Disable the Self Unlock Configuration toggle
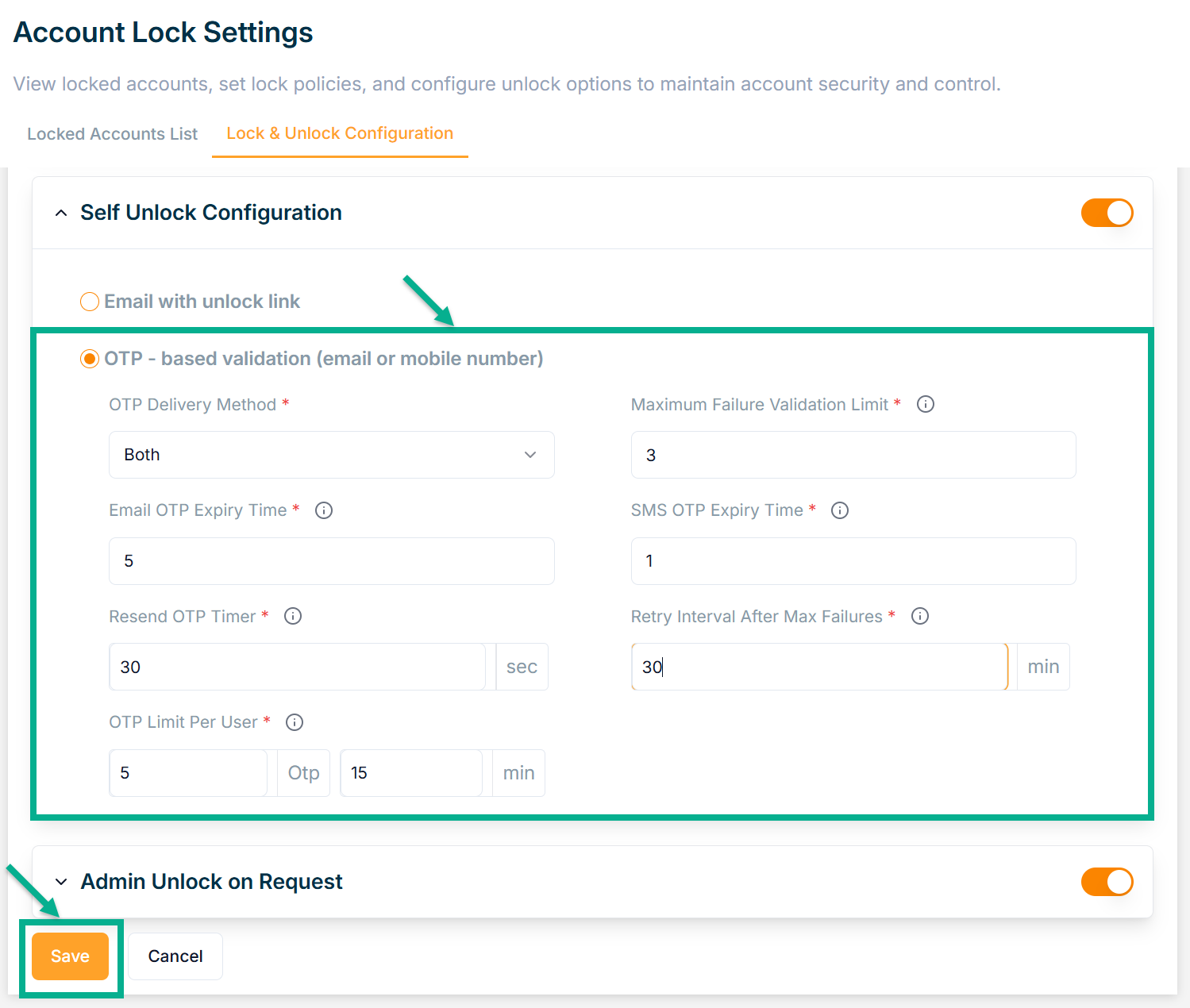The width and height of the screenshot is (1190, 1008). coord(1107,213)
